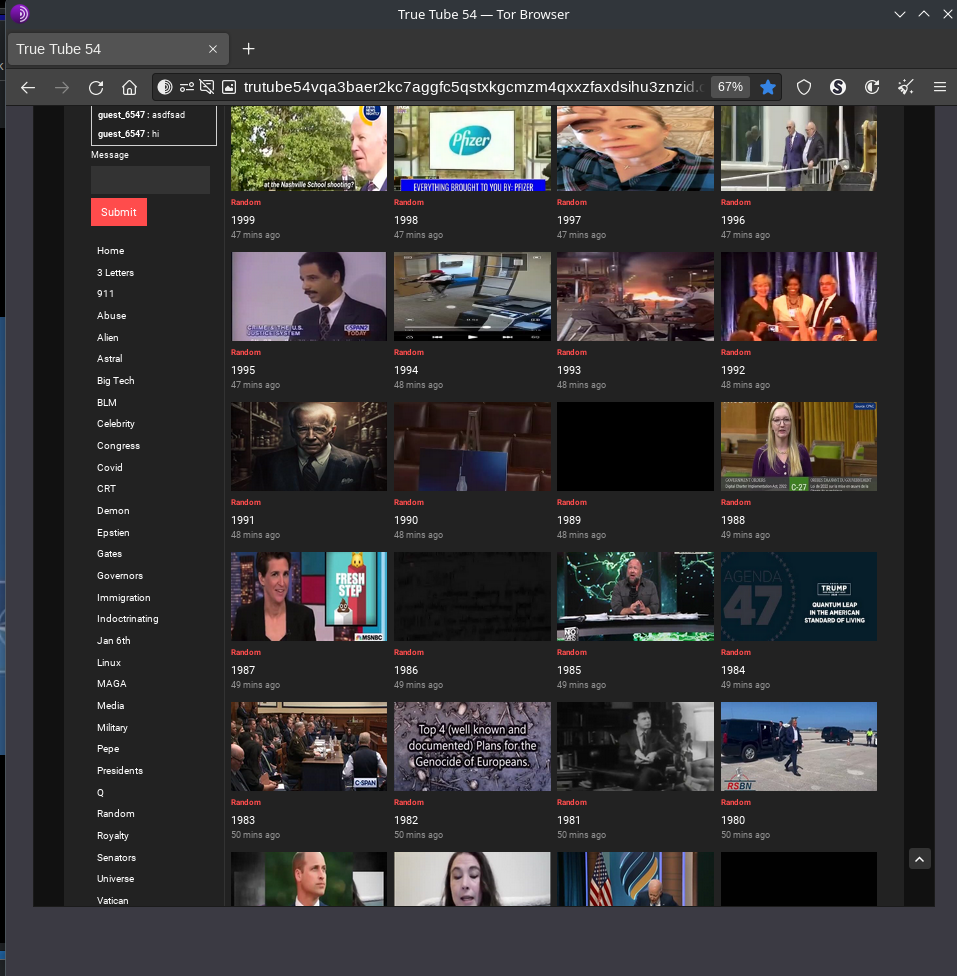This screenshot has width=957, height=976.
Task: Go back to the previous page
Action: point(28,87)
